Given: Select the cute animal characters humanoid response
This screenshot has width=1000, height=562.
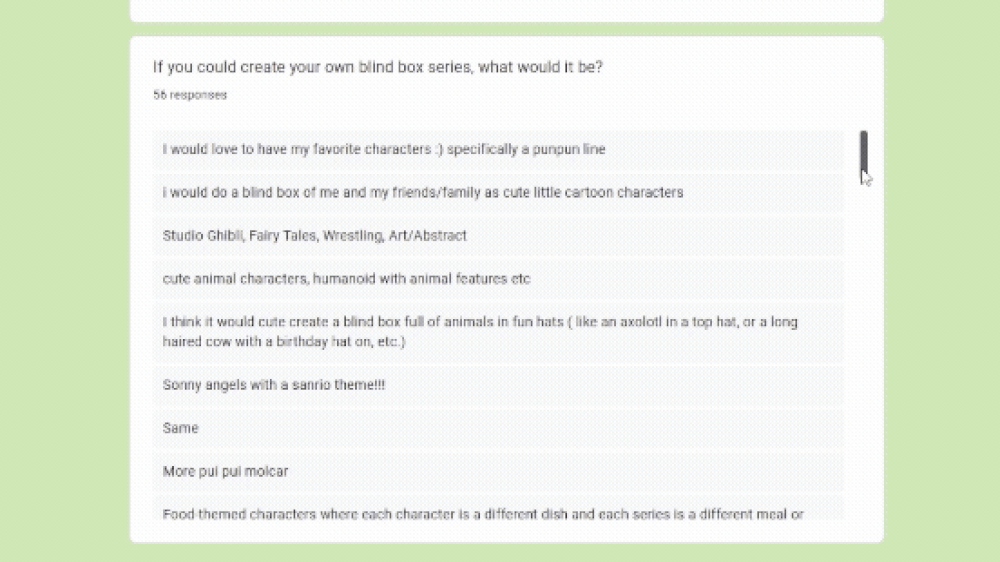Looking at the screenshot, I should [x=346, y=280].
